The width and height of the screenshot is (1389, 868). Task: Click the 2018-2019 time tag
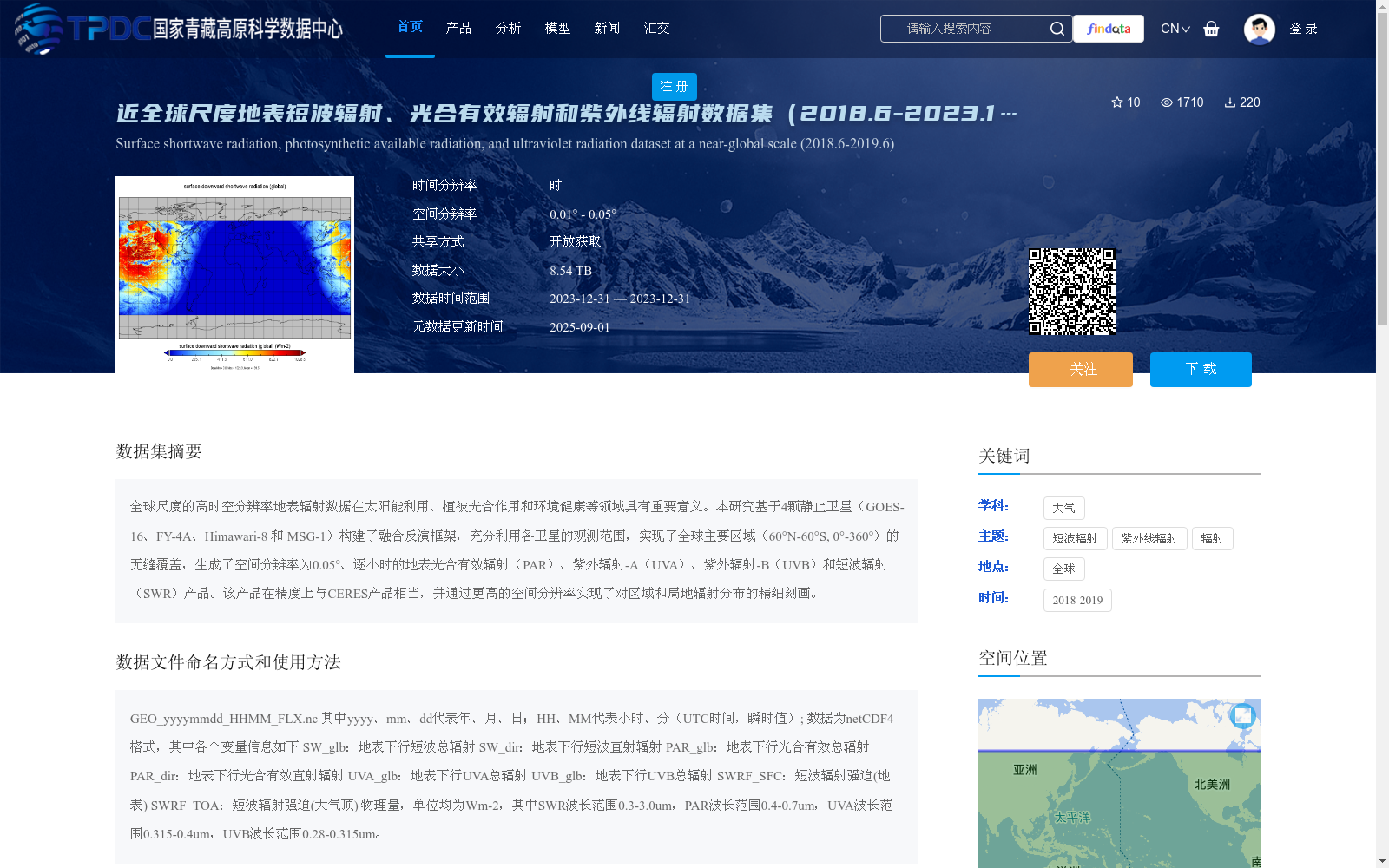click(x=1077, y=600)
